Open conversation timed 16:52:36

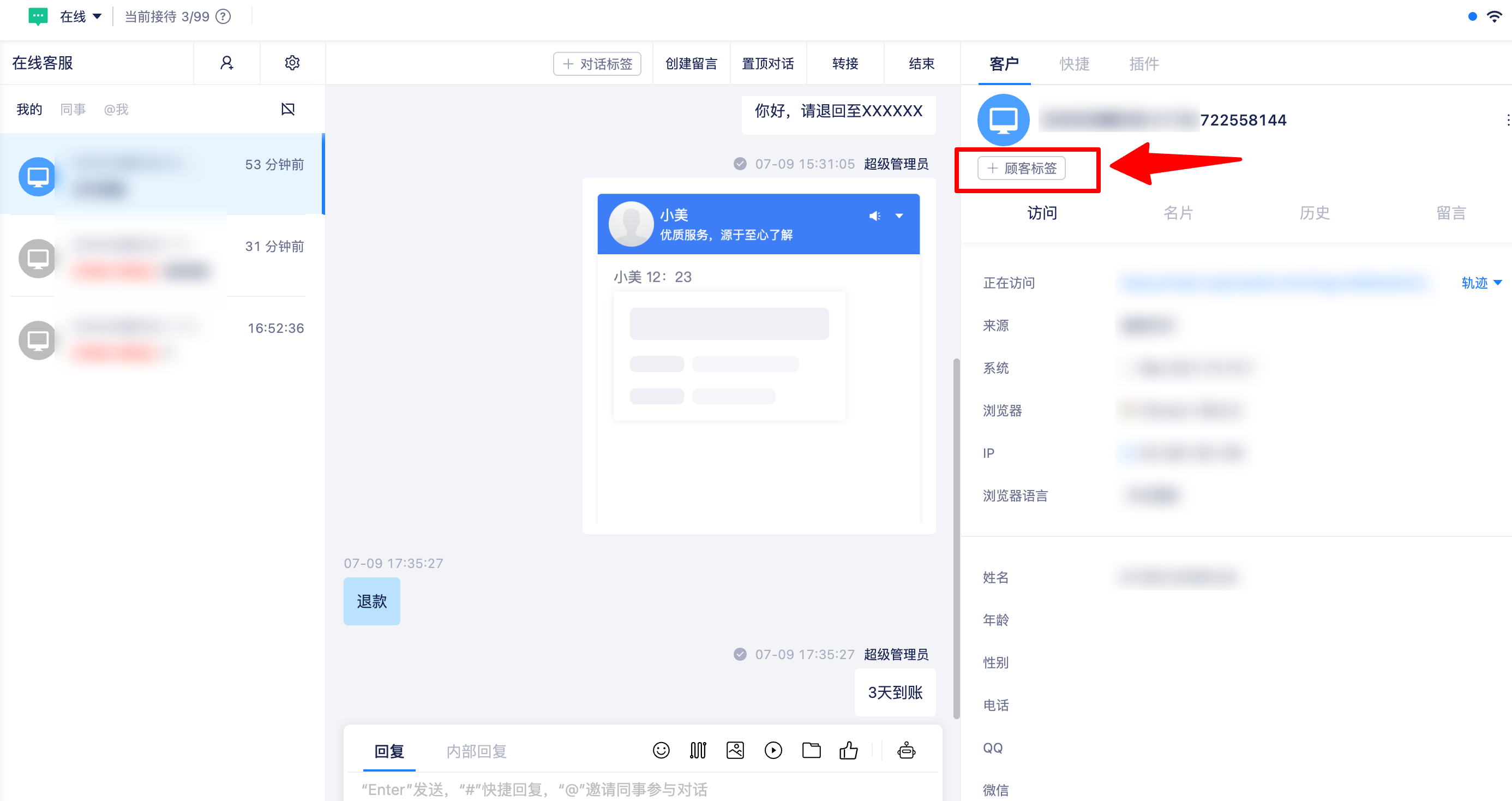tap(162, 338)
